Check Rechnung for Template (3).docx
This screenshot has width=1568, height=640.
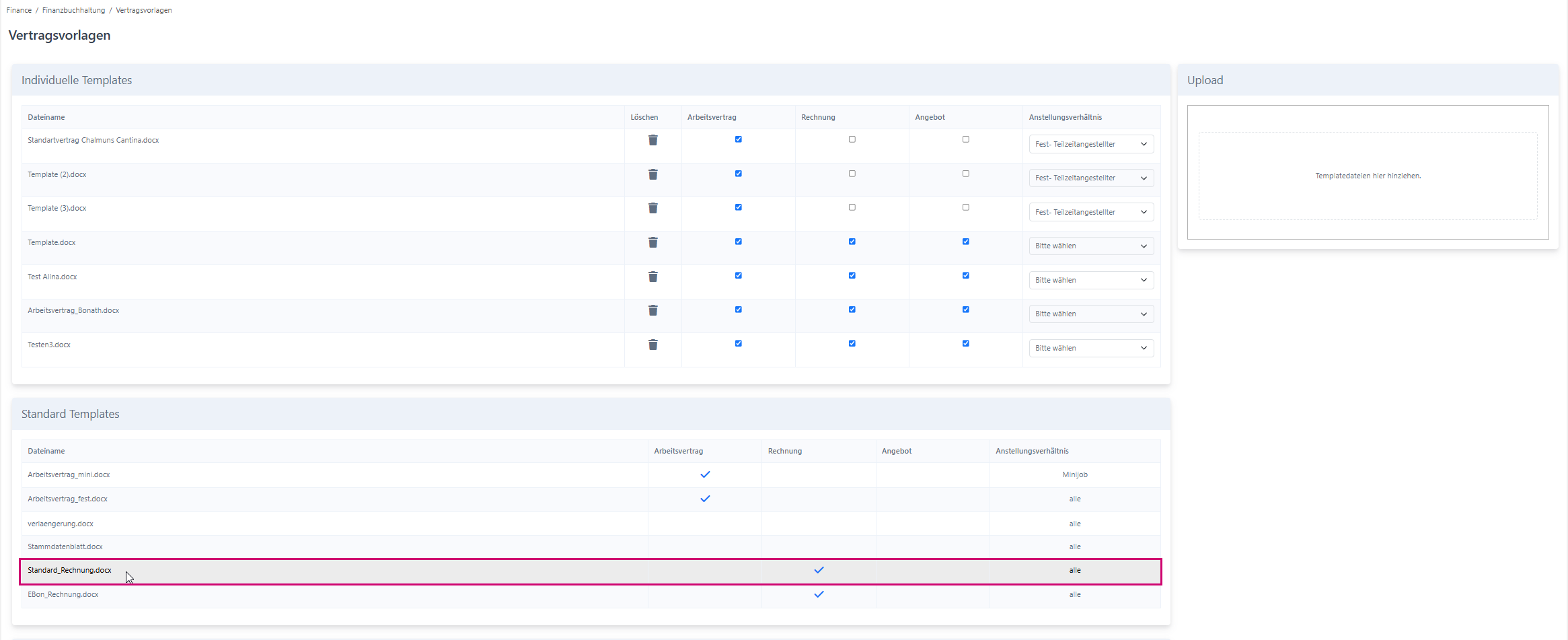tap(852, 207)
